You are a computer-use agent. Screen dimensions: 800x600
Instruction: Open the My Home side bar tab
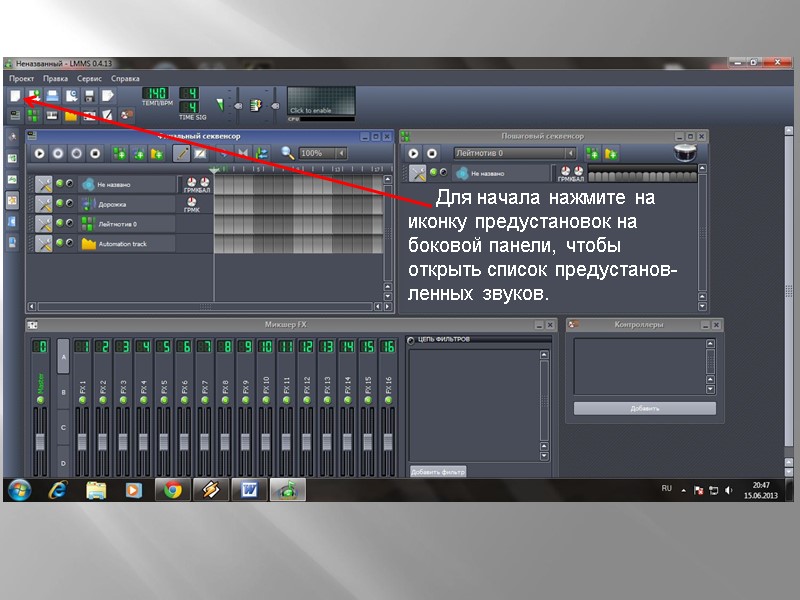[x=13, y=221]
